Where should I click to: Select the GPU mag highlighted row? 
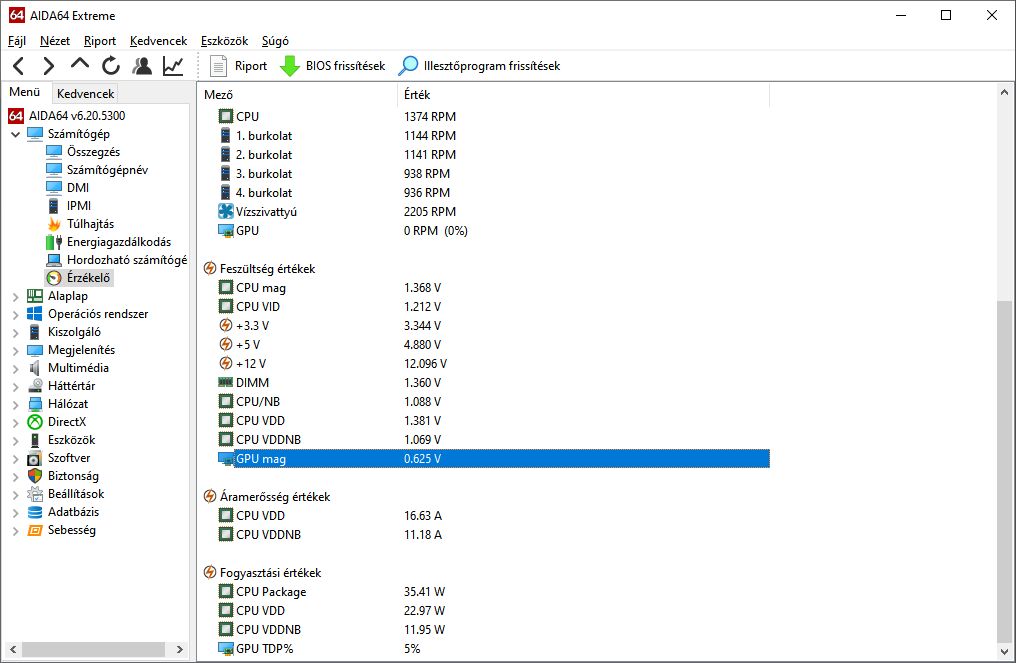point(494,459)
